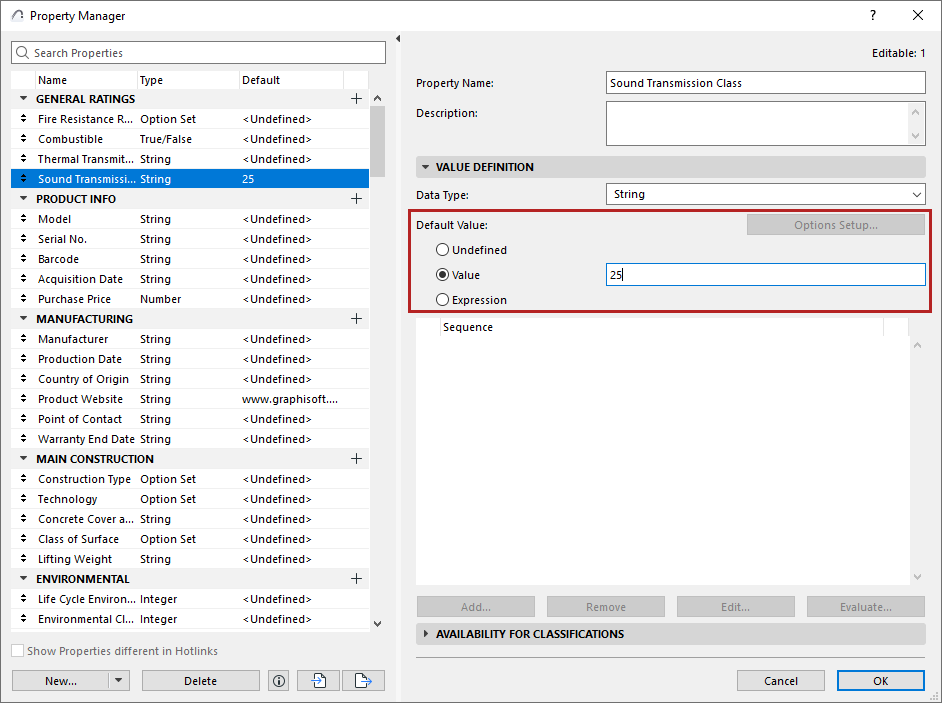Click reorder handle for Technology row

coord(23,499)
